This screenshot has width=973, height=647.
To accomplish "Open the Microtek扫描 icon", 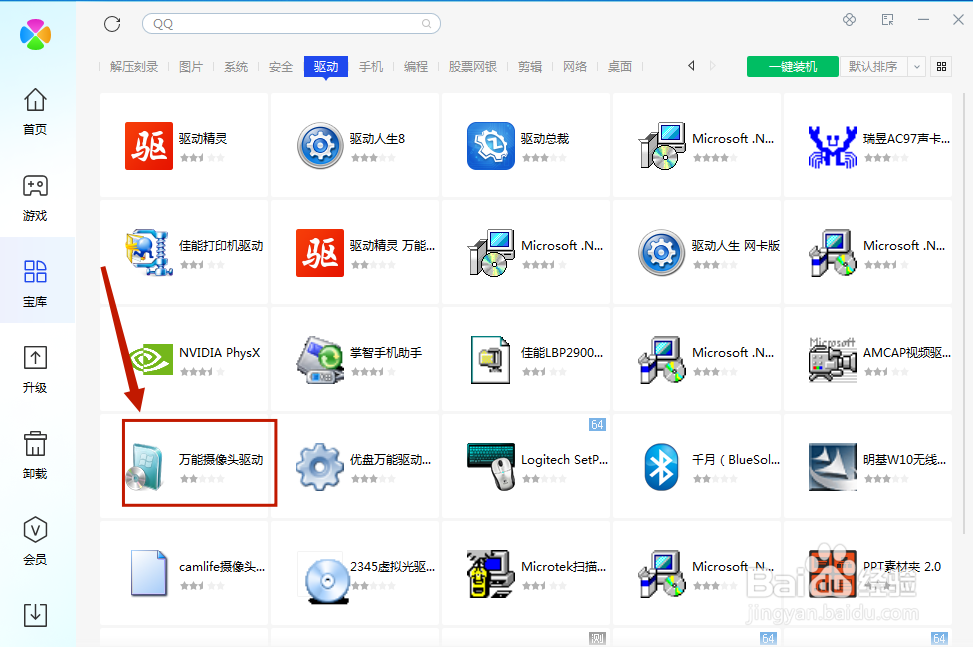I will (491, 573).
